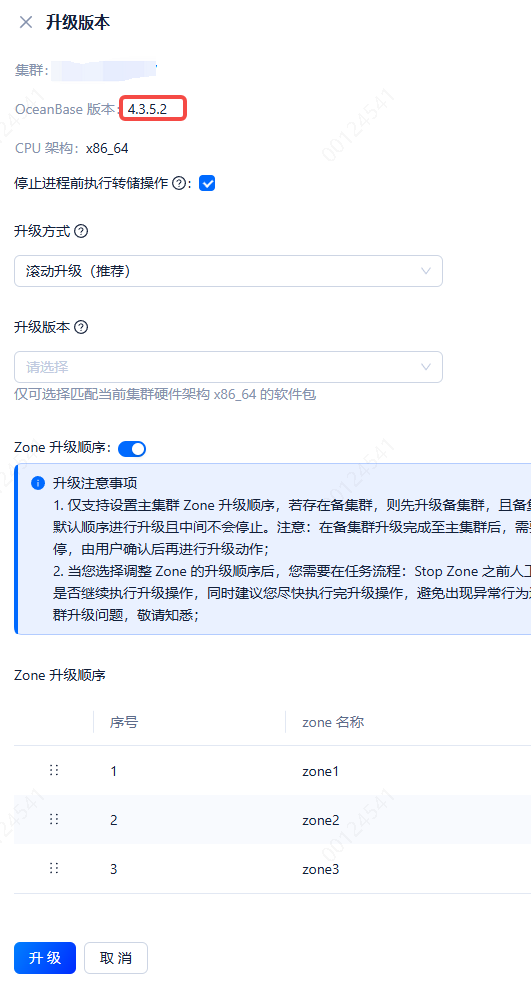Click highlighted version 4.3.5.2 text
The width and height of the screenshot is (531, 1004).
(147, 109)
